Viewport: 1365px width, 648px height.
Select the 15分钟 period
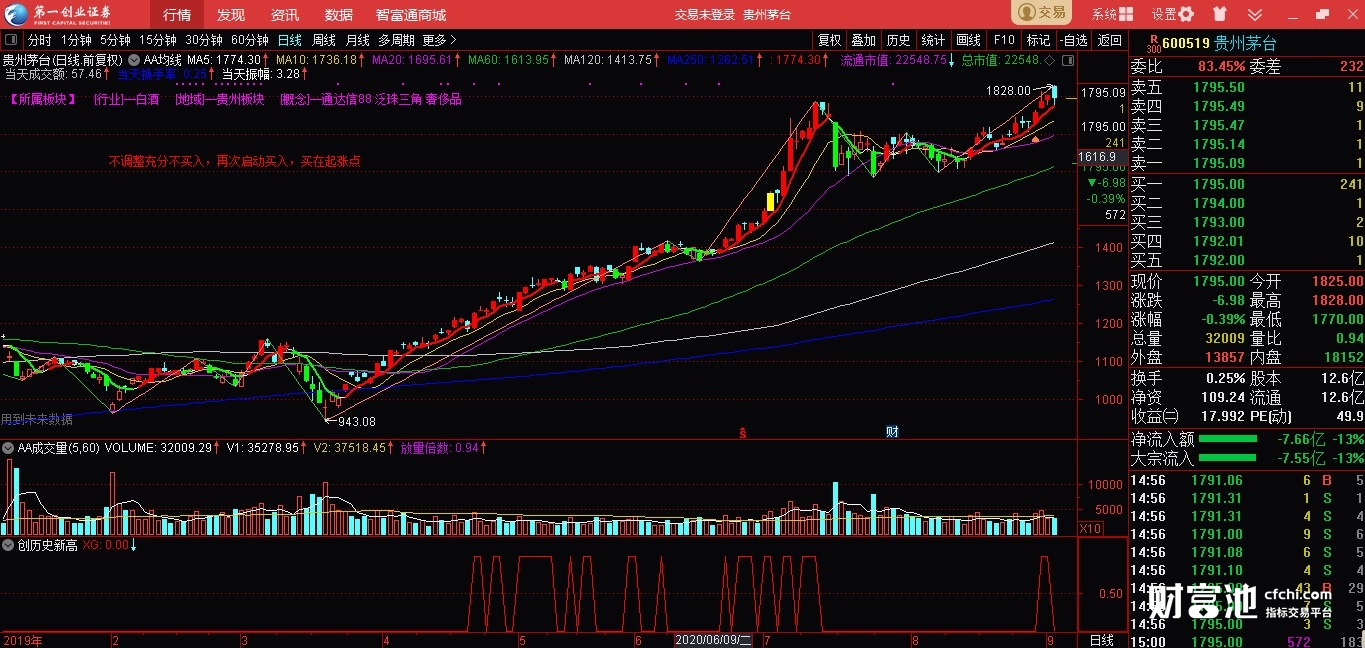158,40
